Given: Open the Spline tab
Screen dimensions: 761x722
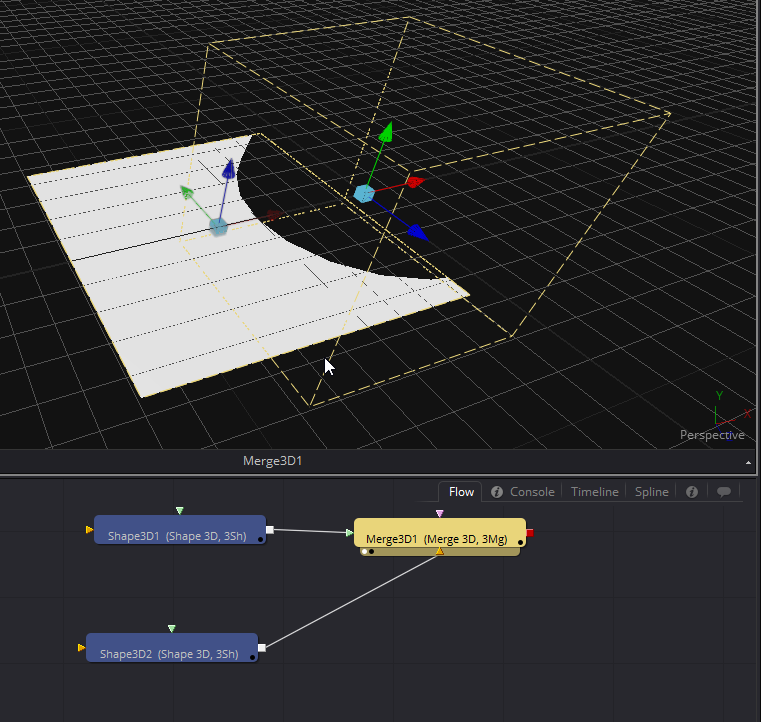Looking at the screenshot, I should pyautogui.click(x=651, y=492).
